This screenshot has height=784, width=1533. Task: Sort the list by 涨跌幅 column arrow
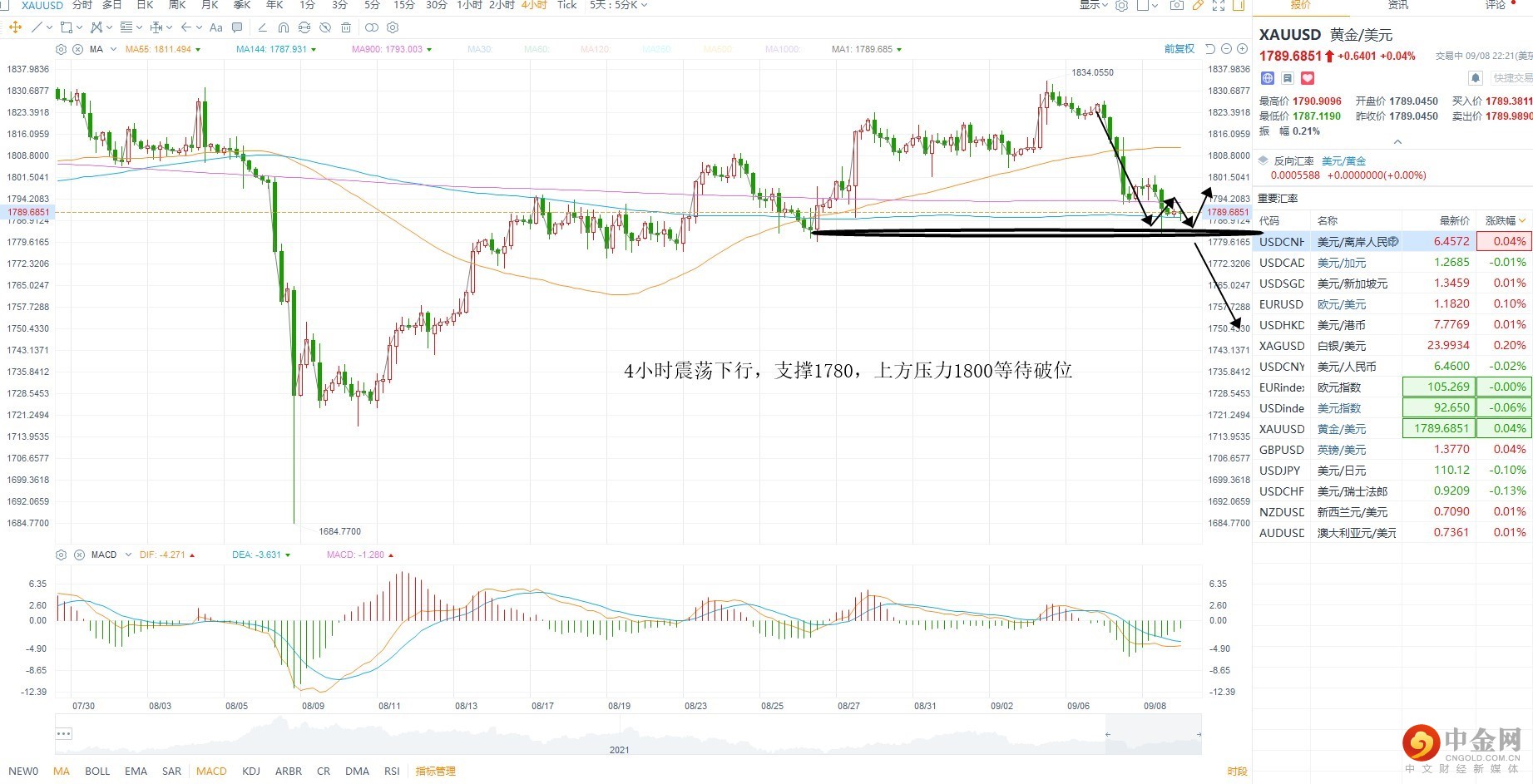1522,221
